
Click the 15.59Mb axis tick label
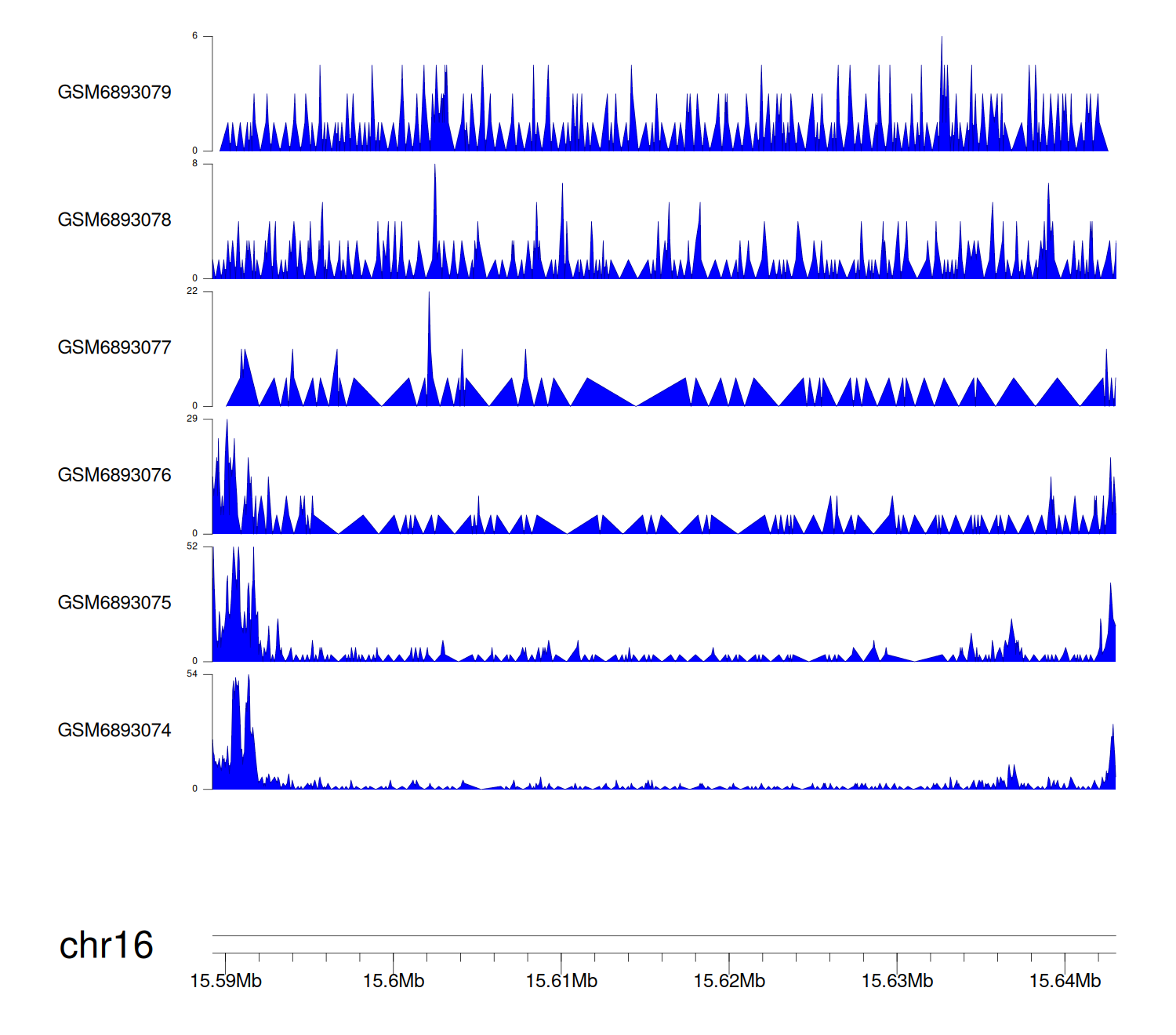point(226,982)
